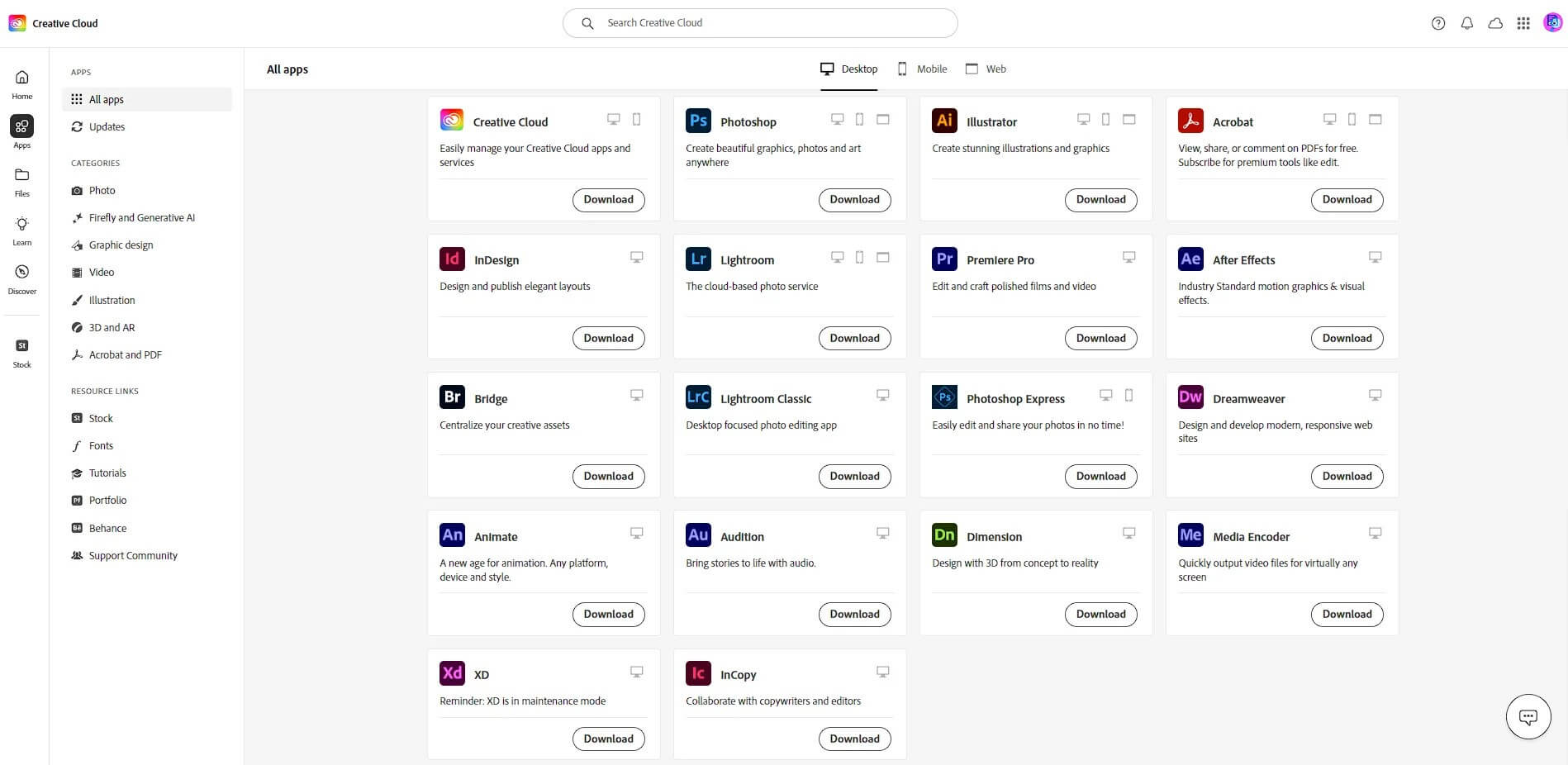Select the 3D and AR category
The image size is (1568, 765).
[147, 327]
